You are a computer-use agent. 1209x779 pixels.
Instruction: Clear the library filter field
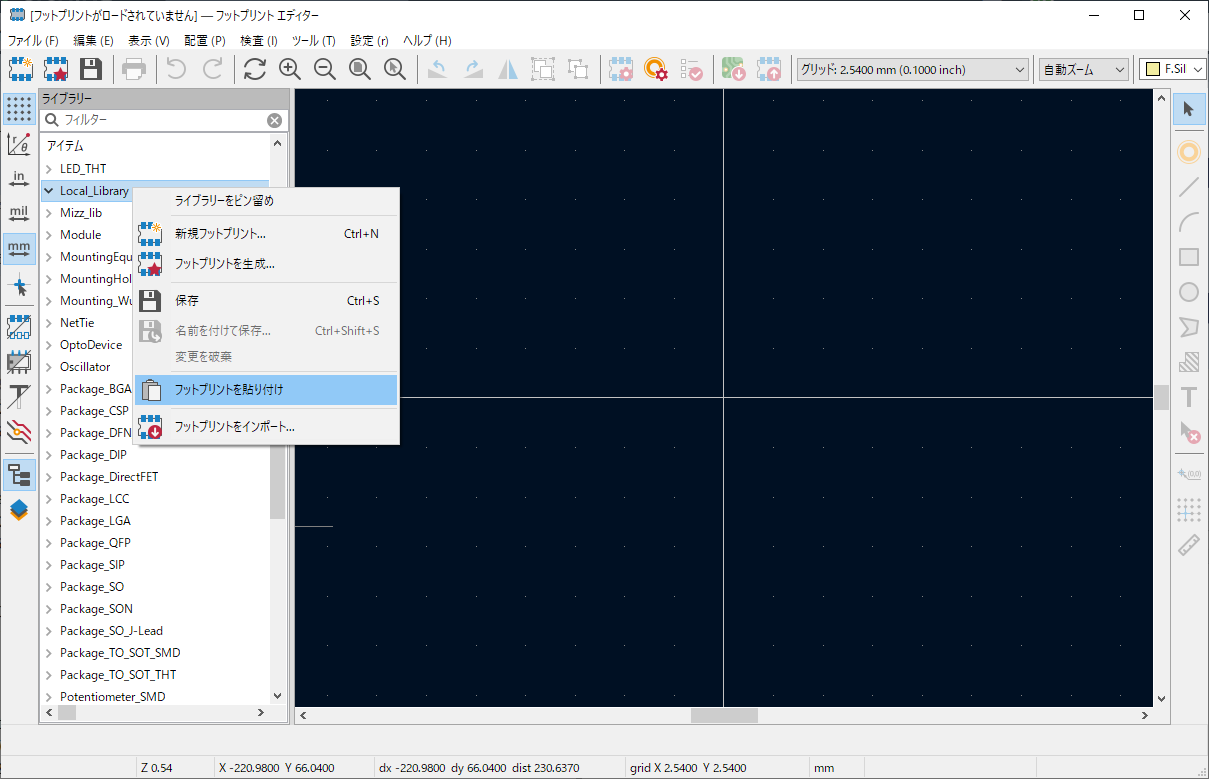click(x=274, y=120)
